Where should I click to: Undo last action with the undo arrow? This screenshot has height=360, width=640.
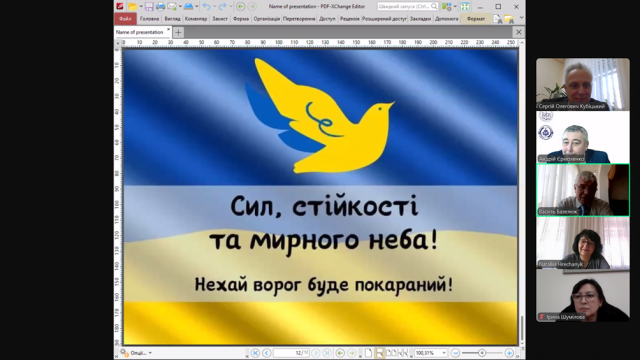pyautogui.click(x=207, y=7)
